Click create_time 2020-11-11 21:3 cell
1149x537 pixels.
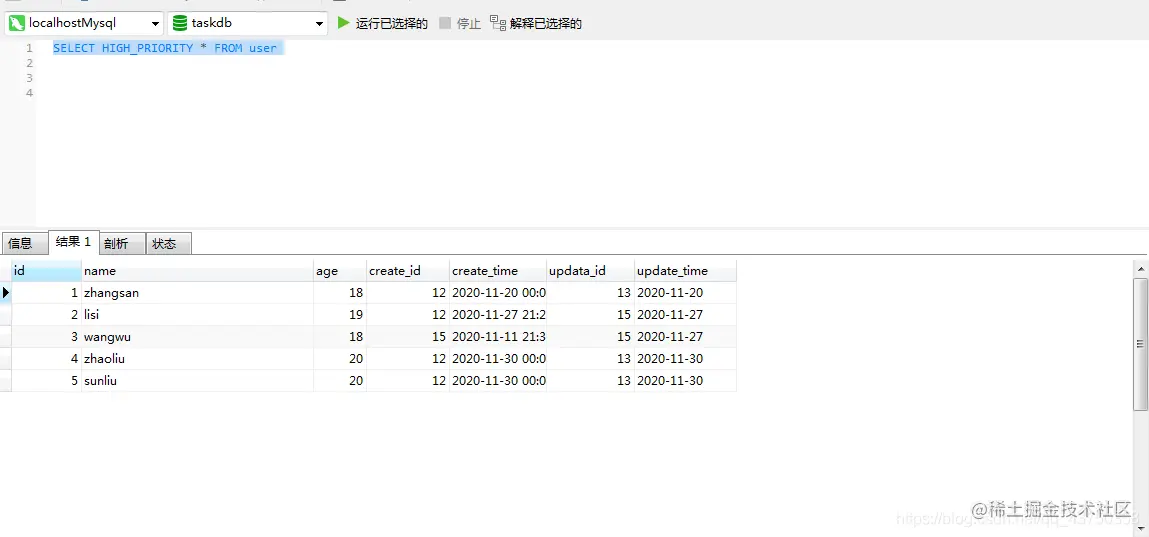pyautogui.click(x=498, y=337)
